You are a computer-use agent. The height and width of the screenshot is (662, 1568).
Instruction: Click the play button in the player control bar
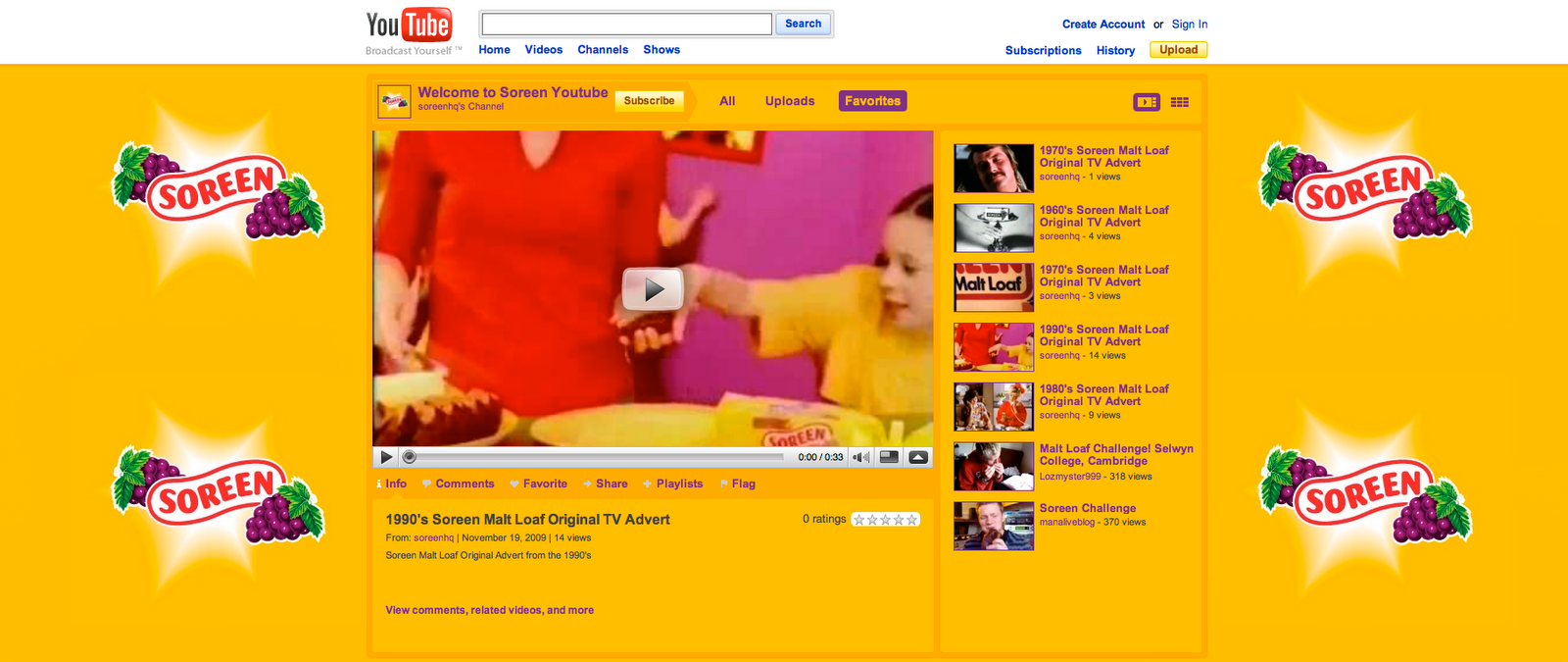tap(386, 457)
